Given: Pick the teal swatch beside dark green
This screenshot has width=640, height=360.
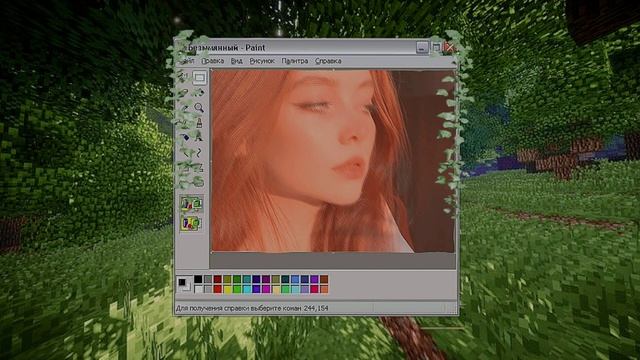Looking at the screenshot, I should click(247, 279).
